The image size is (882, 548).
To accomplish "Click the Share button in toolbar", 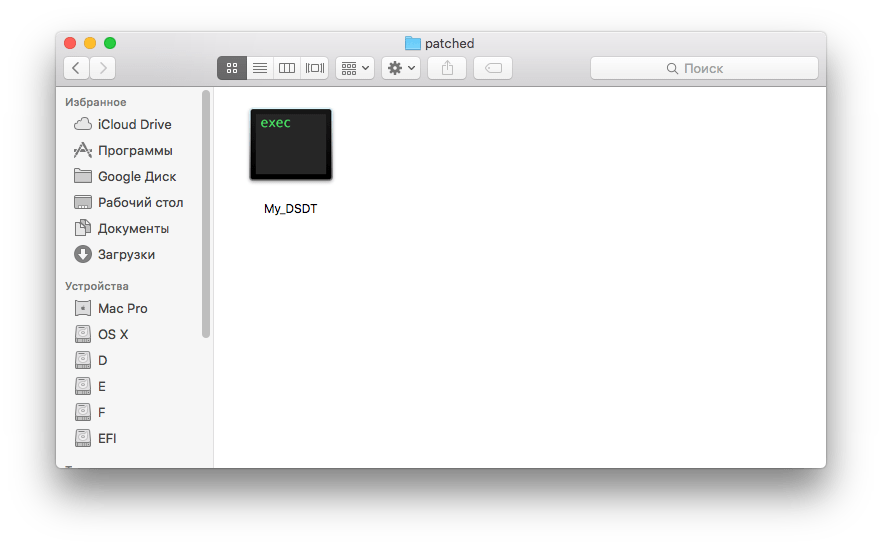I will tap(447, 68).
